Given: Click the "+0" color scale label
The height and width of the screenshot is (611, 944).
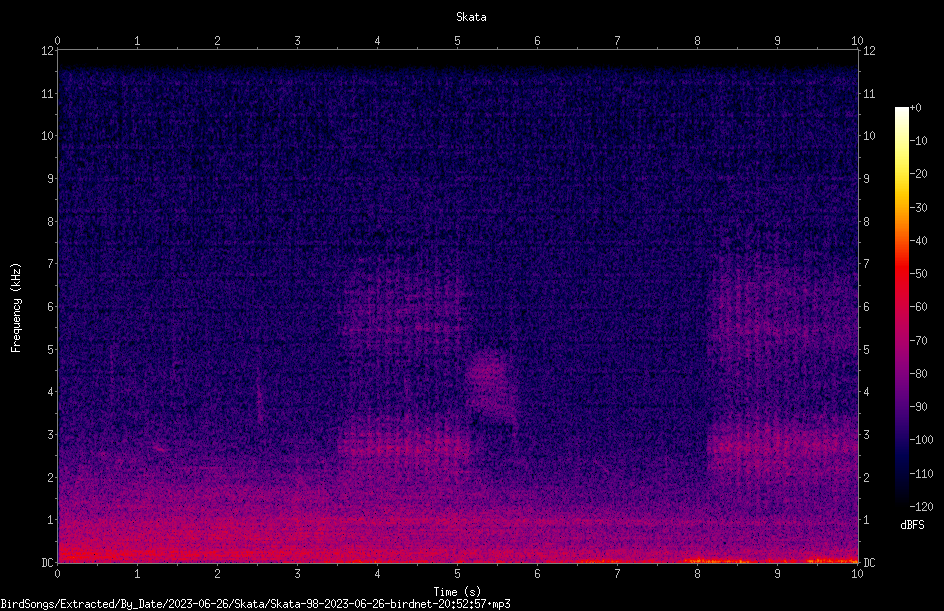Looking at the screenshot, I should tap(916, 108).
